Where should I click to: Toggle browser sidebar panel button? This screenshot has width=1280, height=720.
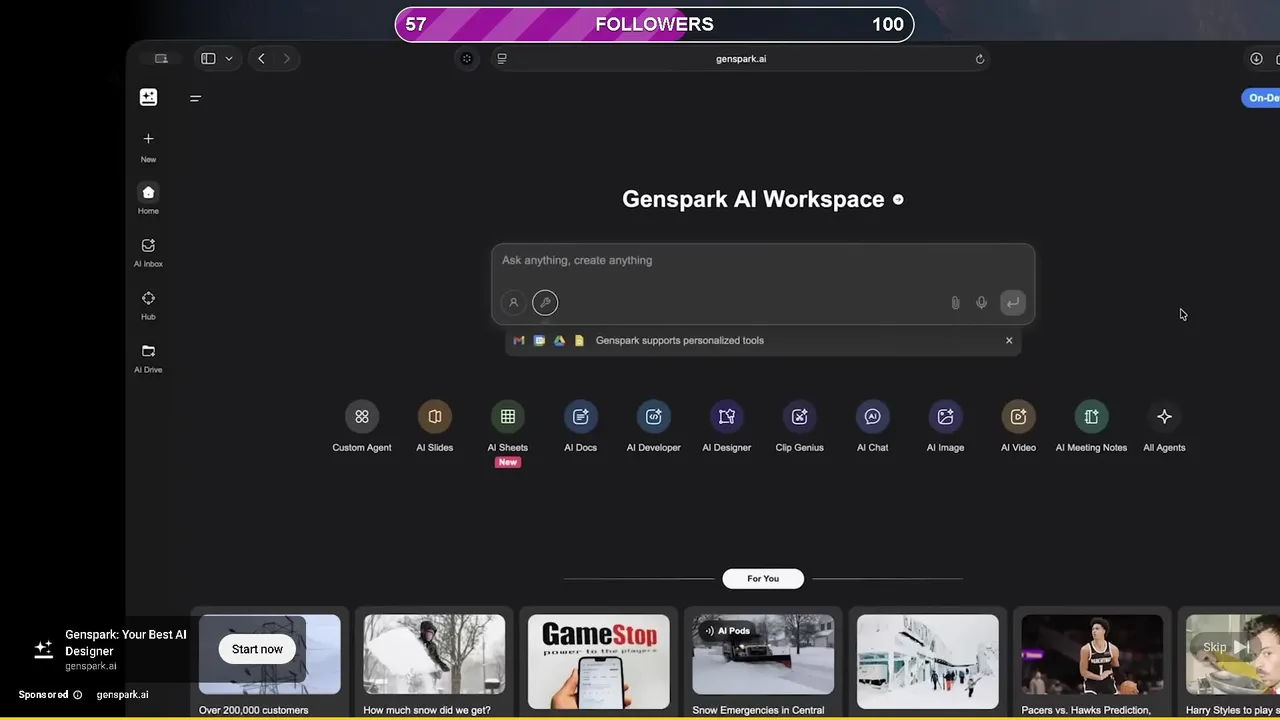208,59
